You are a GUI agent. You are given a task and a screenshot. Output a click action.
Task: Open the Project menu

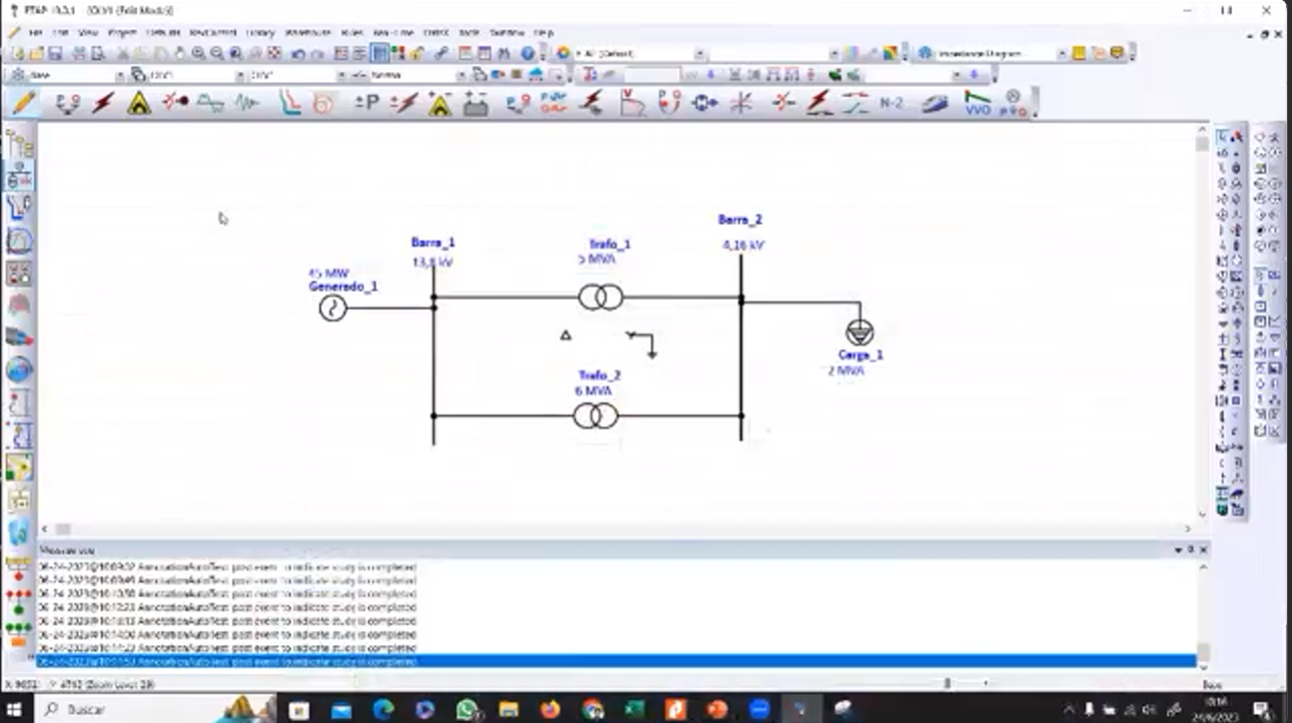click(122, 32)
